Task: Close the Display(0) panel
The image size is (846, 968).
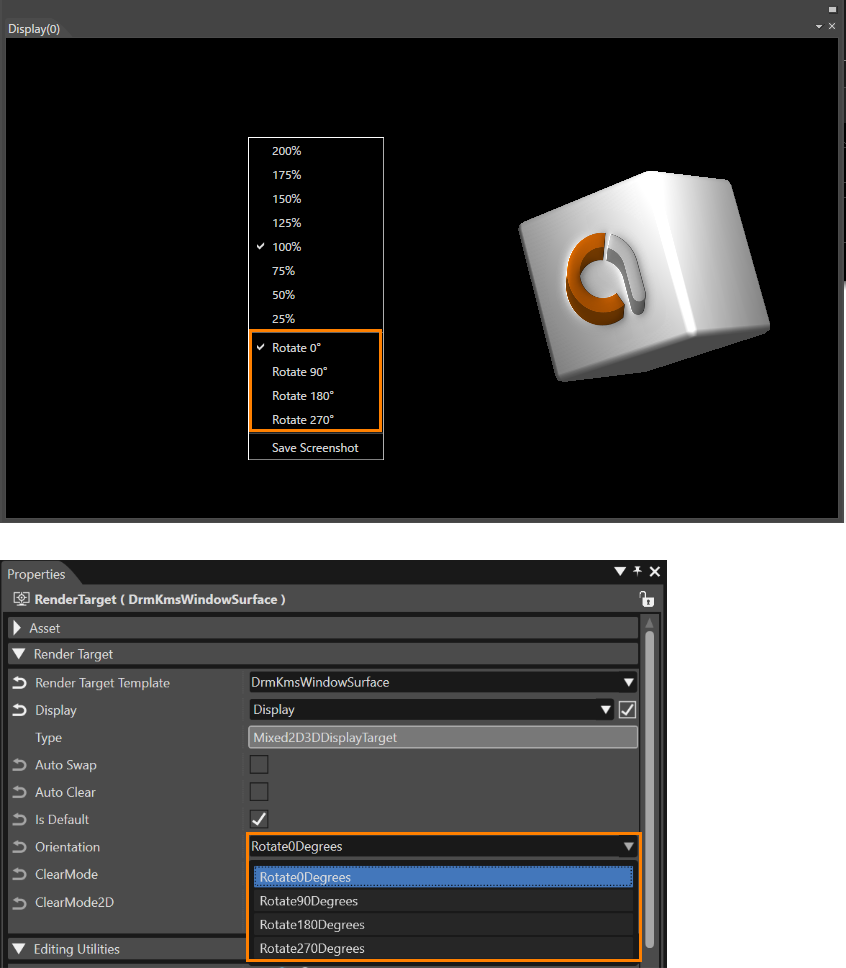Action: coord(832,26)
